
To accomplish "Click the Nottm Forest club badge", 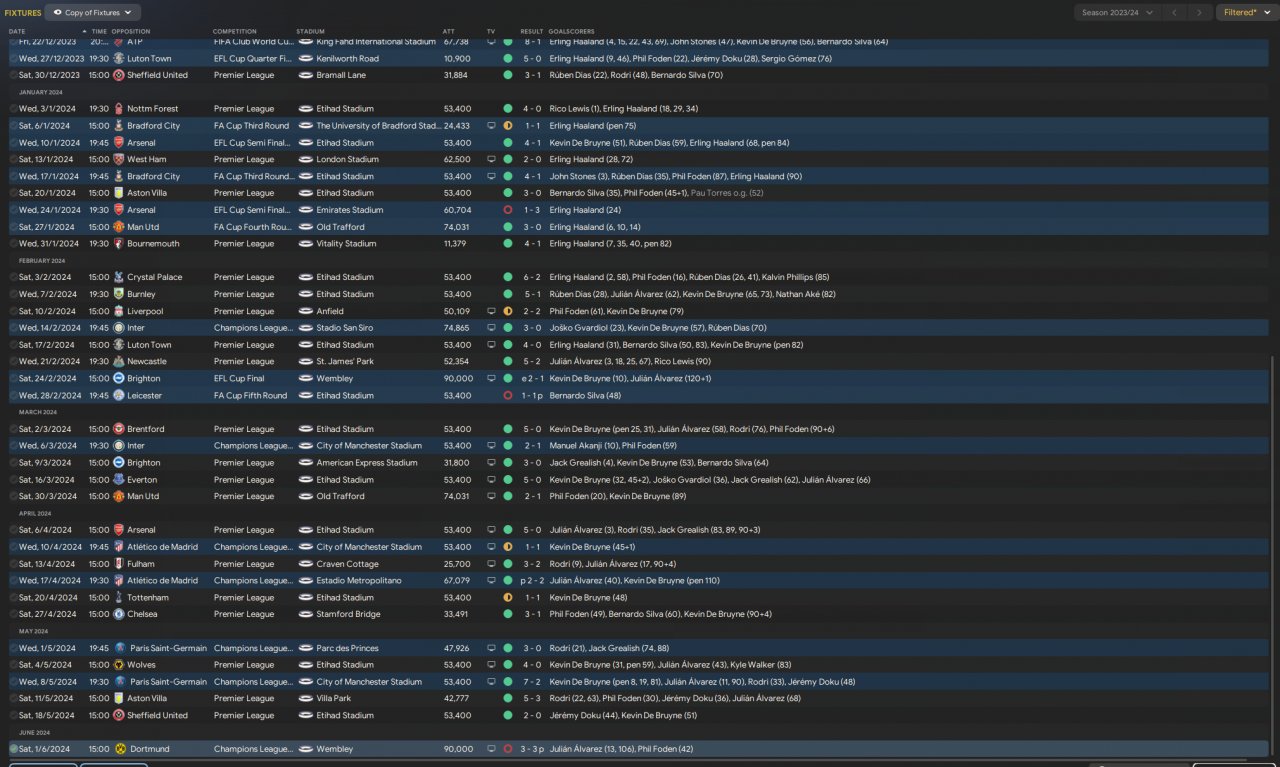I will [119, 109].
